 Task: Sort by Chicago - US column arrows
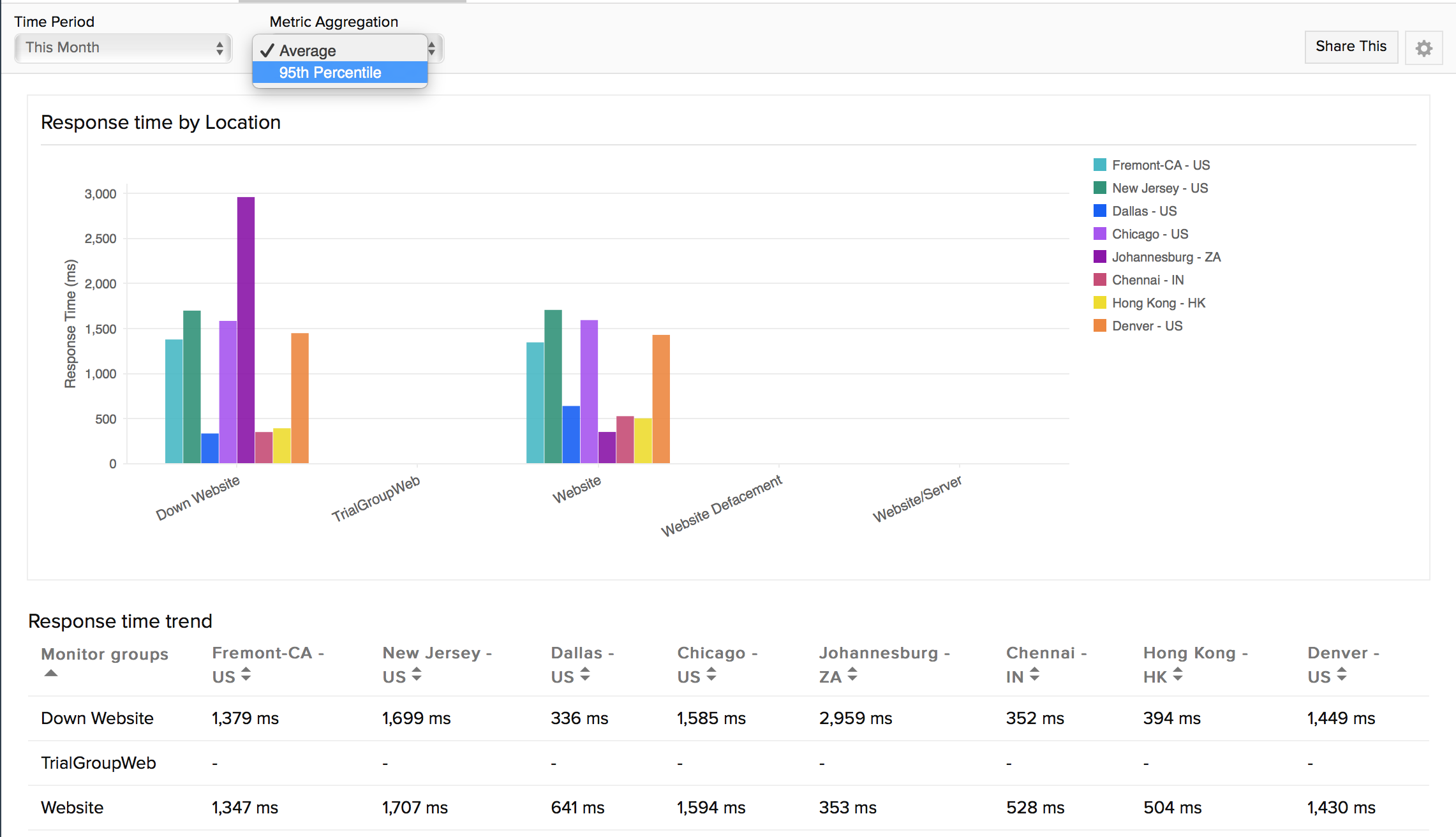[711, 674]
